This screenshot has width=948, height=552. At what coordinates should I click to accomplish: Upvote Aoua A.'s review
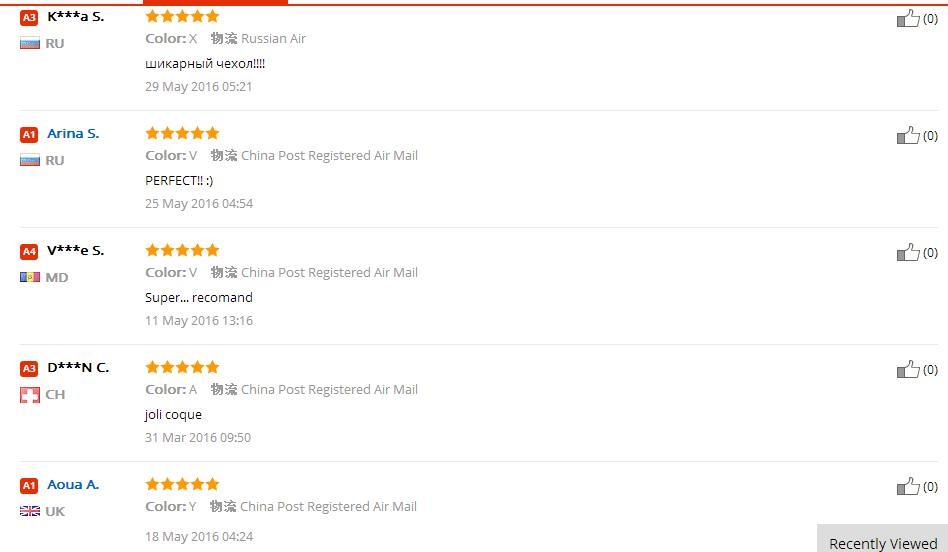907,486
